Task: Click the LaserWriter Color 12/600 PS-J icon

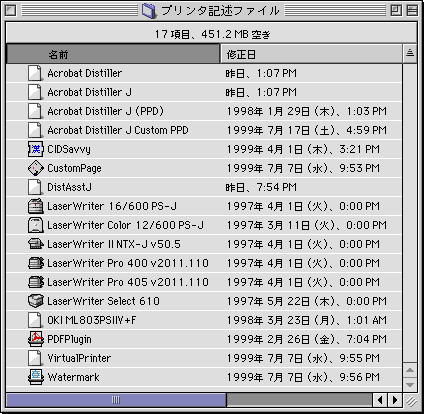Action: point(36,225)
